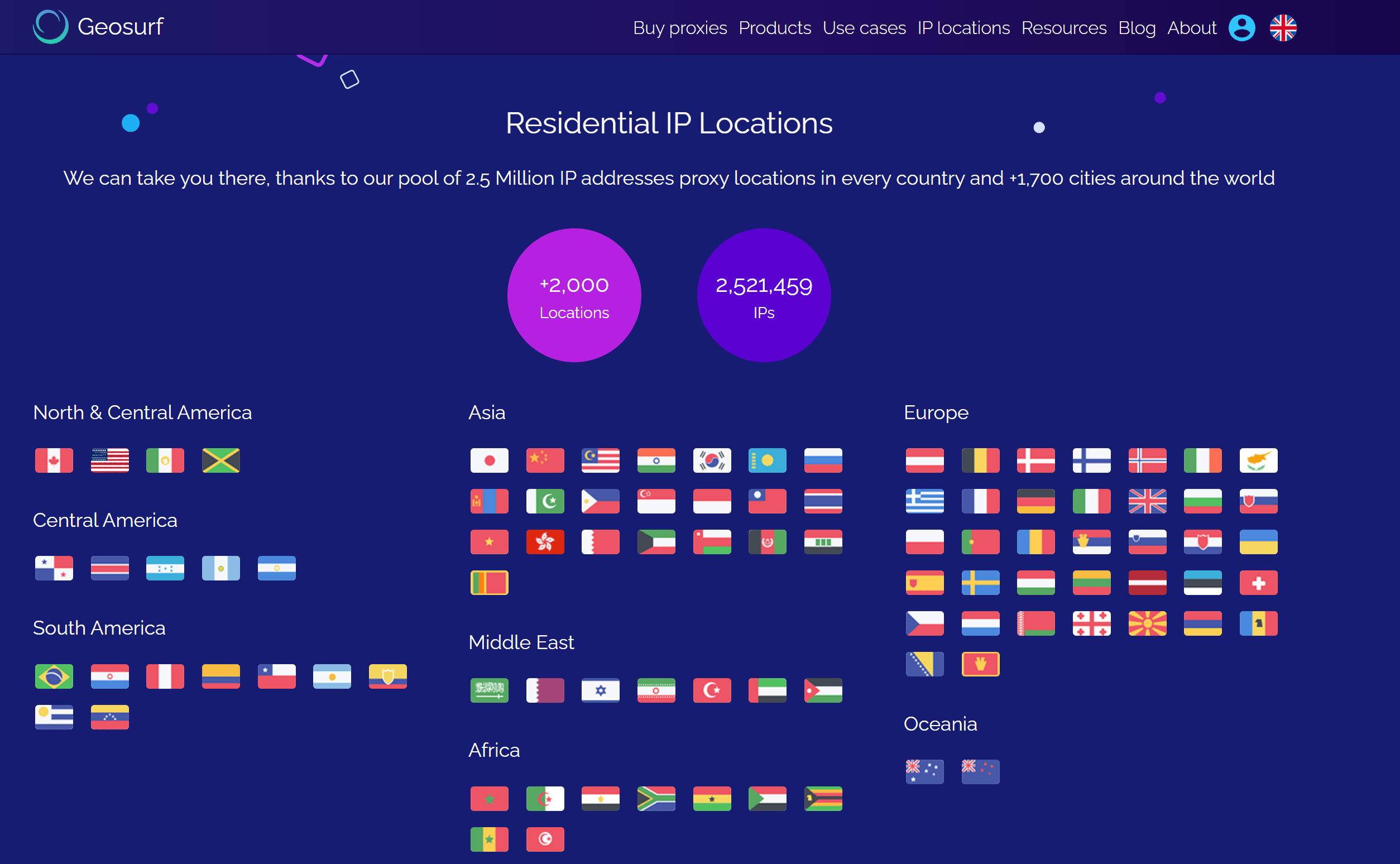Click the South Africa flag in the Africa section
Viewport: 1400px width, 864px height.
point(656,798)
